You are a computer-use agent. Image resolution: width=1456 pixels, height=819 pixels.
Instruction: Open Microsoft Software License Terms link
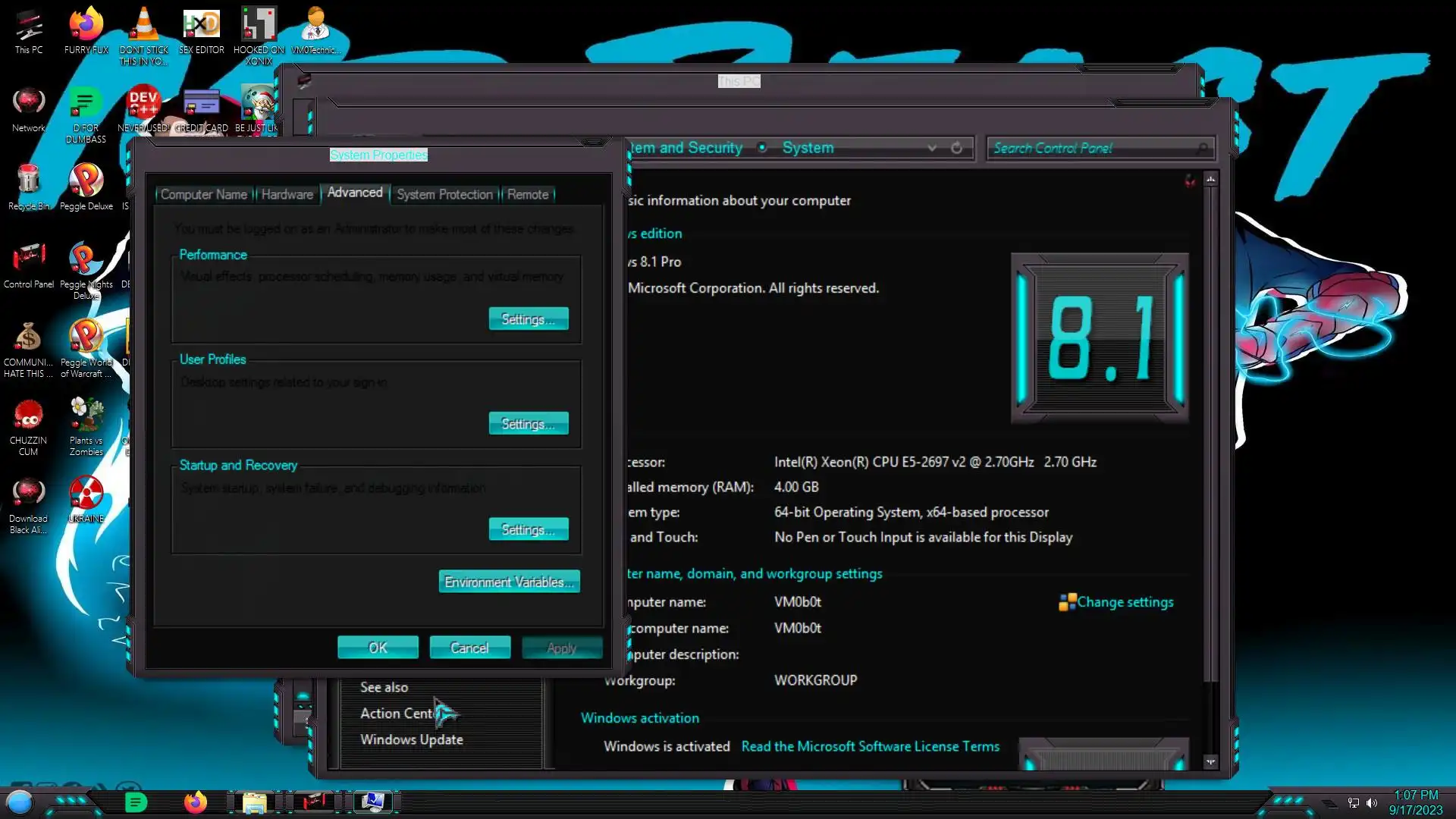pos(870,746)
